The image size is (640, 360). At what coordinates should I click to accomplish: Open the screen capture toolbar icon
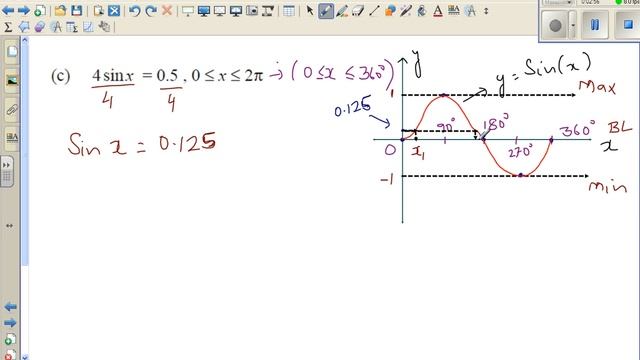pos(252,11)
